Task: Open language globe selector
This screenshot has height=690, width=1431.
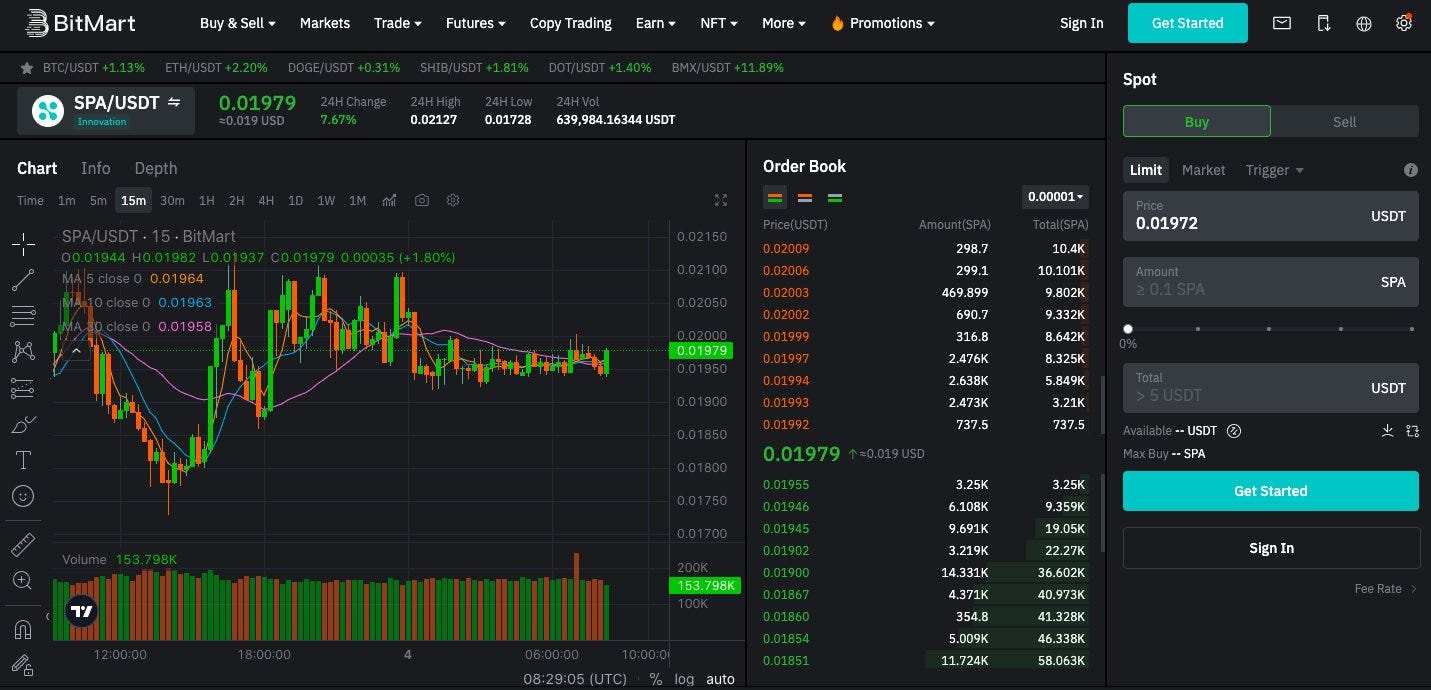Action: (x=1364, y=23)
